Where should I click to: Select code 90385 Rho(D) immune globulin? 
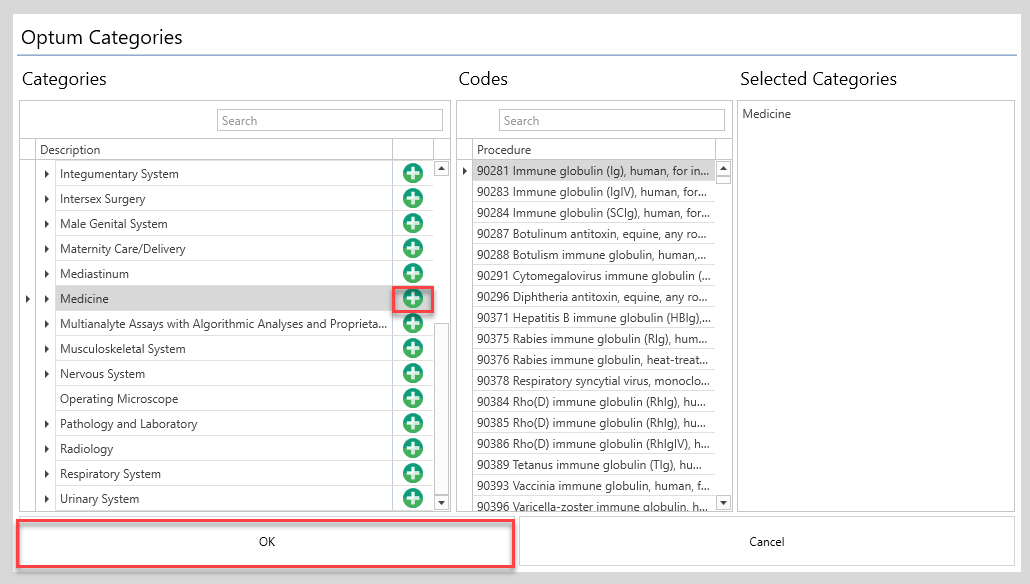coord(593,423)
